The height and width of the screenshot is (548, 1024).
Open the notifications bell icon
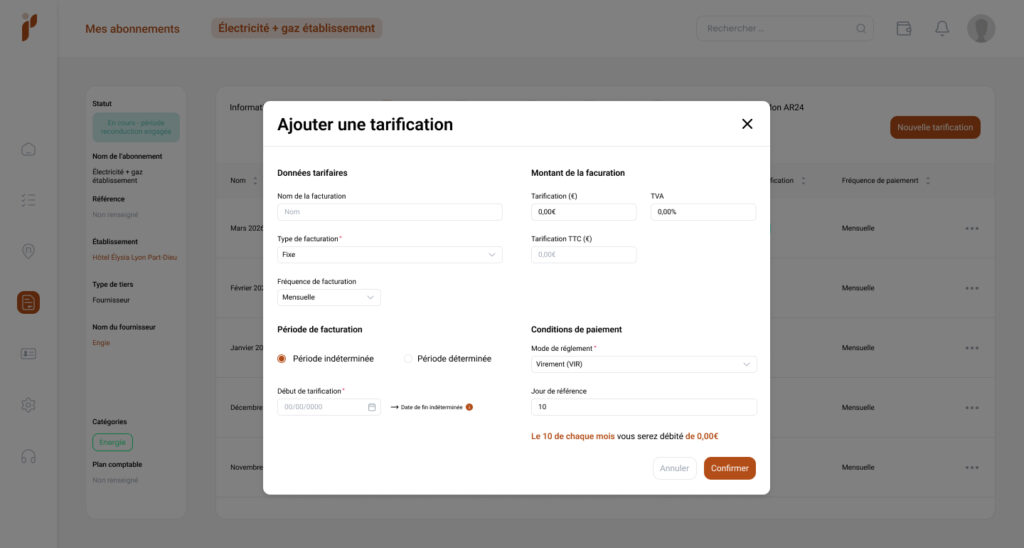(942, 28)
